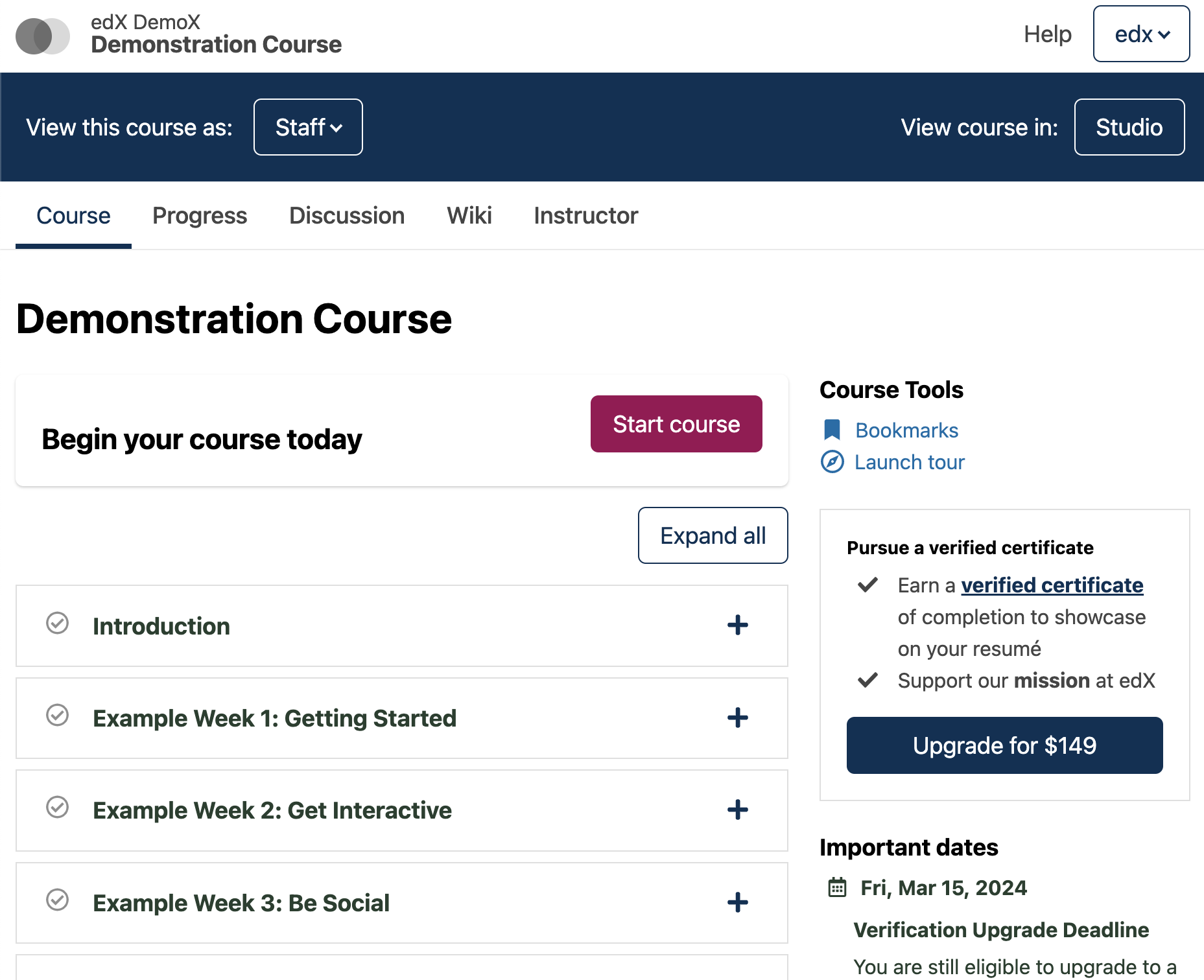Click the Bookmarks icon under Course Tools
The height and width of the screenshot is (980, 1204).
point(832,430)
